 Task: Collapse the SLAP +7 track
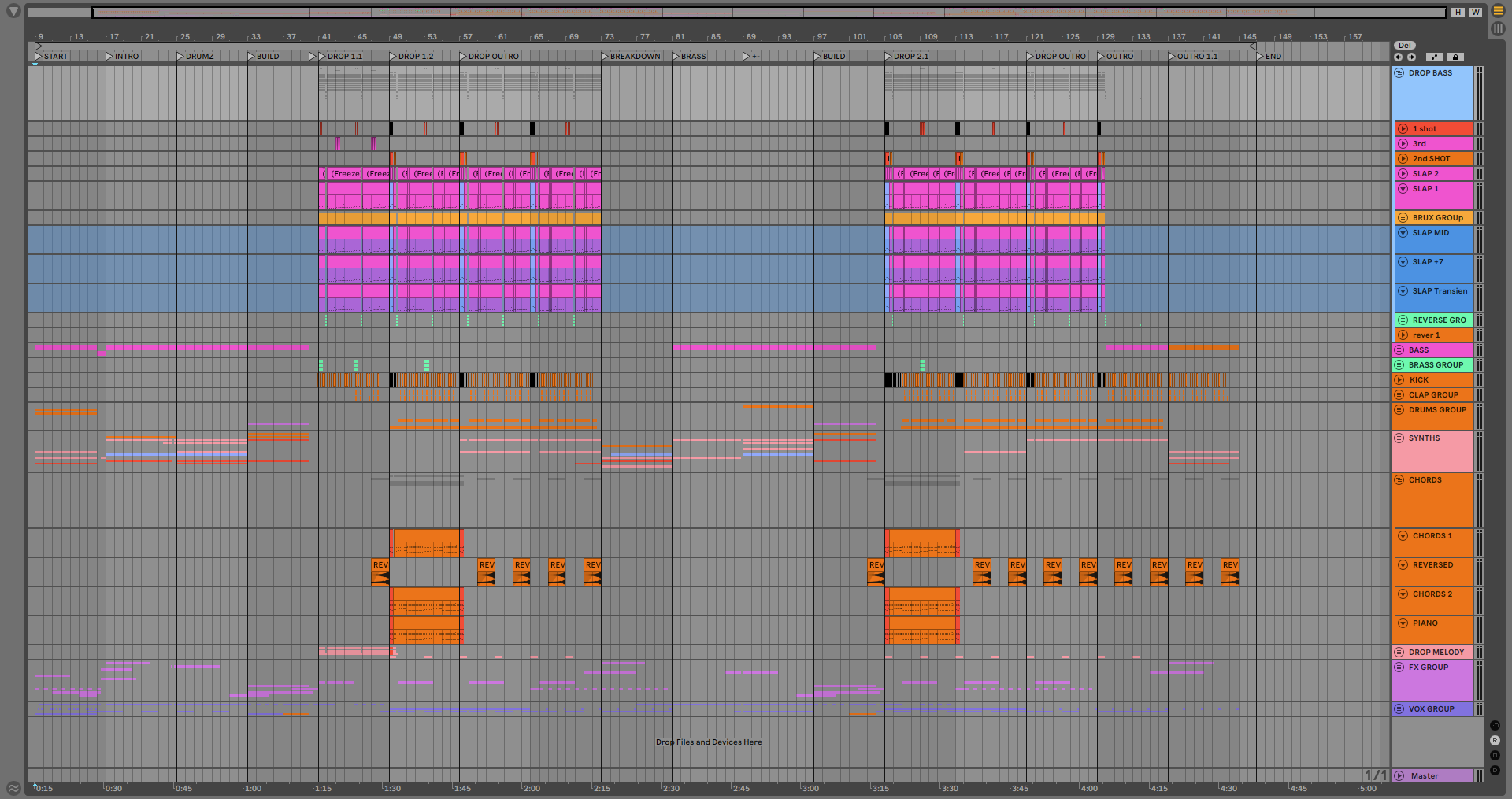click(x=1403, y=261)
